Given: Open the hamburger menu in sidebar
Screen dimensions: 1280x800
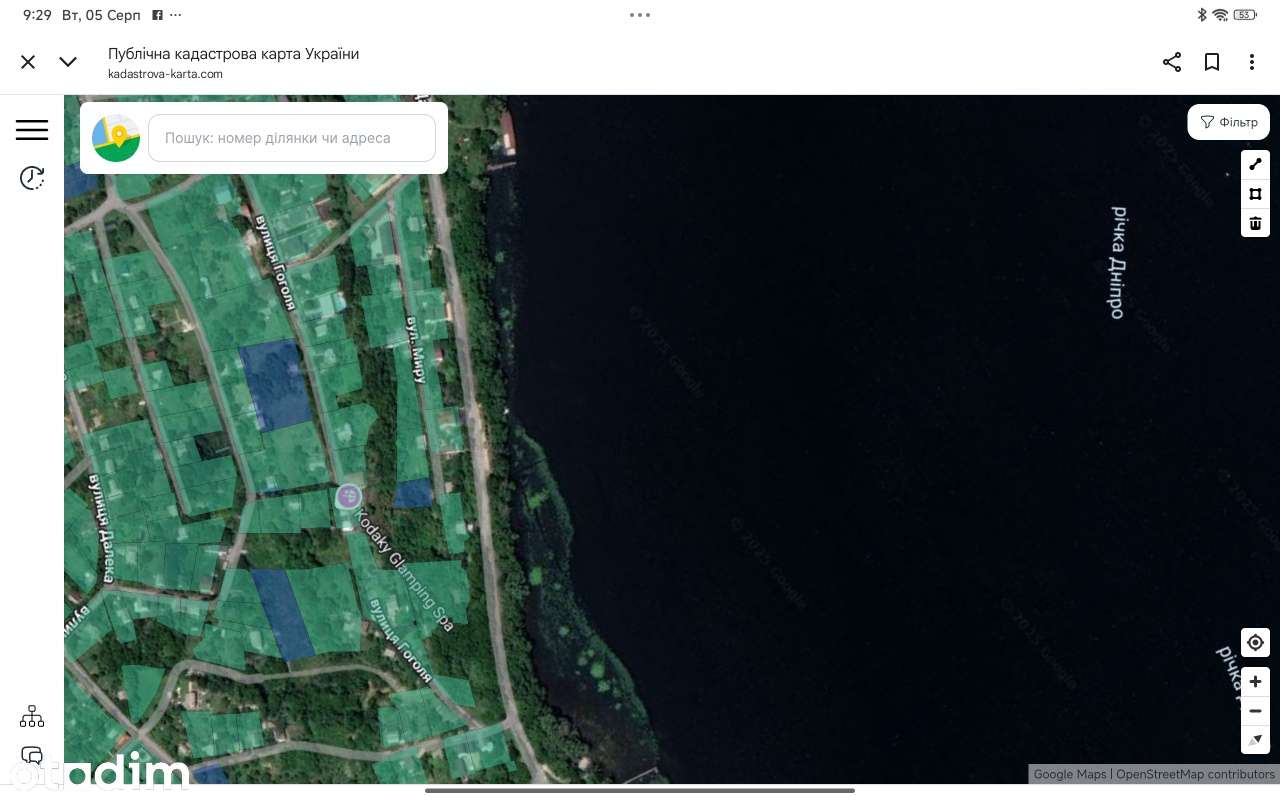Looking at the screenshot, I should coord(32,129).
